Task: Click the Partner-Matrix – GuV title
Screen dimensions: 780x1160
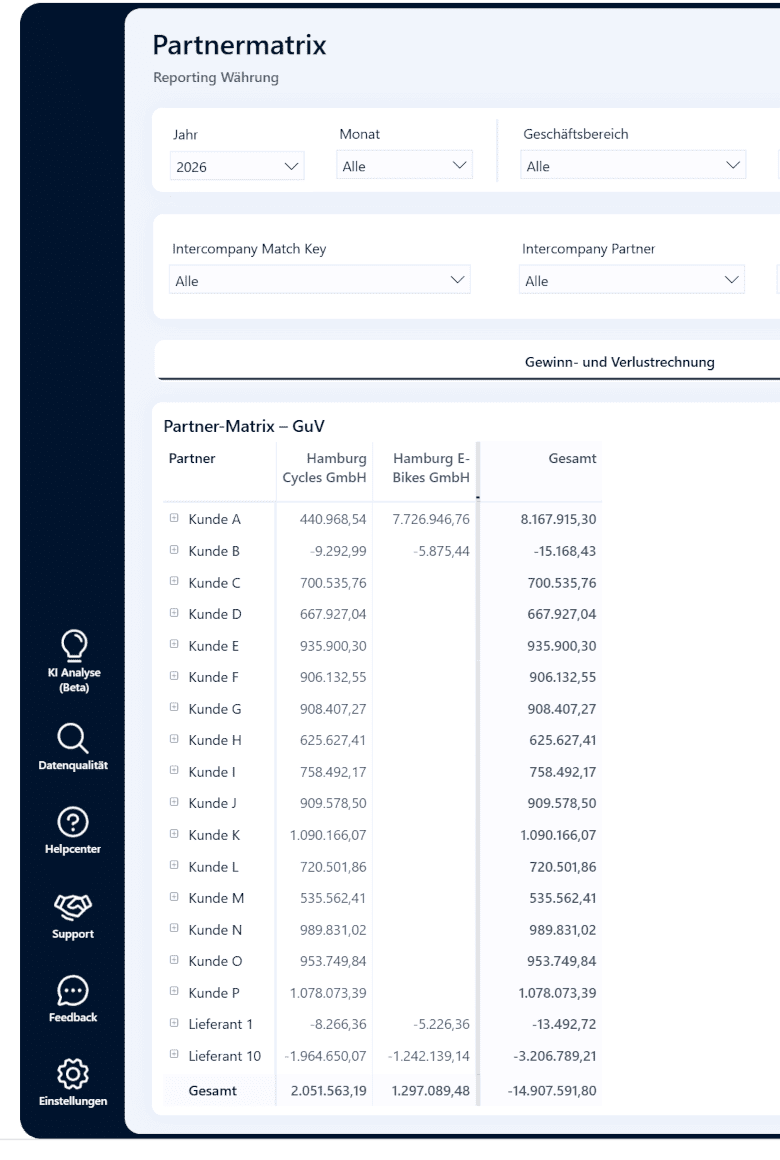Action: click(x=244, y=426)
